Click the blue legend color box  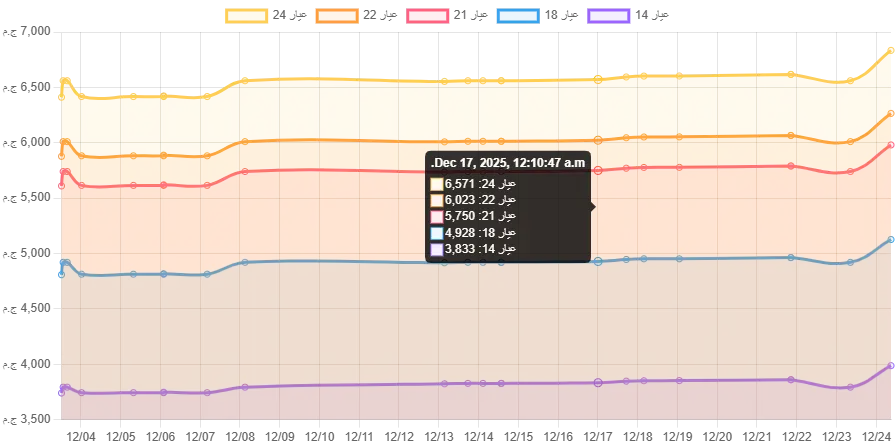click(x=519, y=16)
